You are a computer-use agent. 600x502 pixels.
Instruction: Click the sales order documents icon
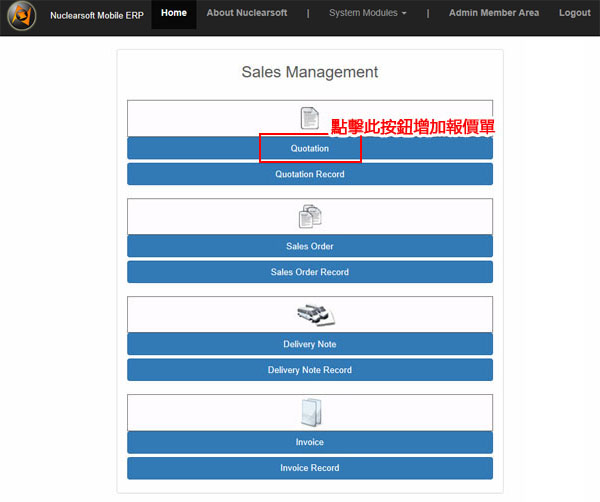[x=310, y=216]
